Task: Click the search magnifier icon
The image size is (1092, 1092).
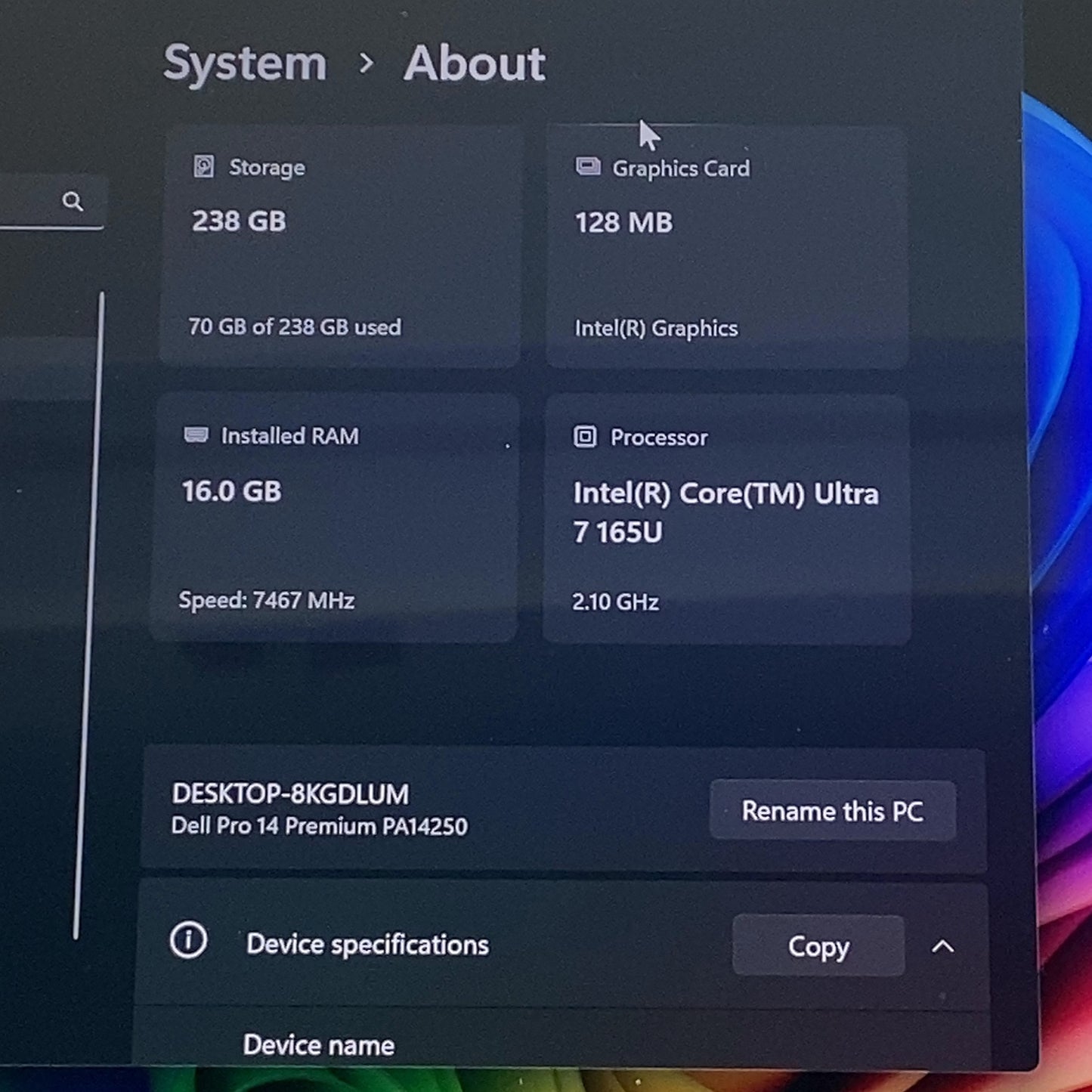Action: (x=73, y=201)
